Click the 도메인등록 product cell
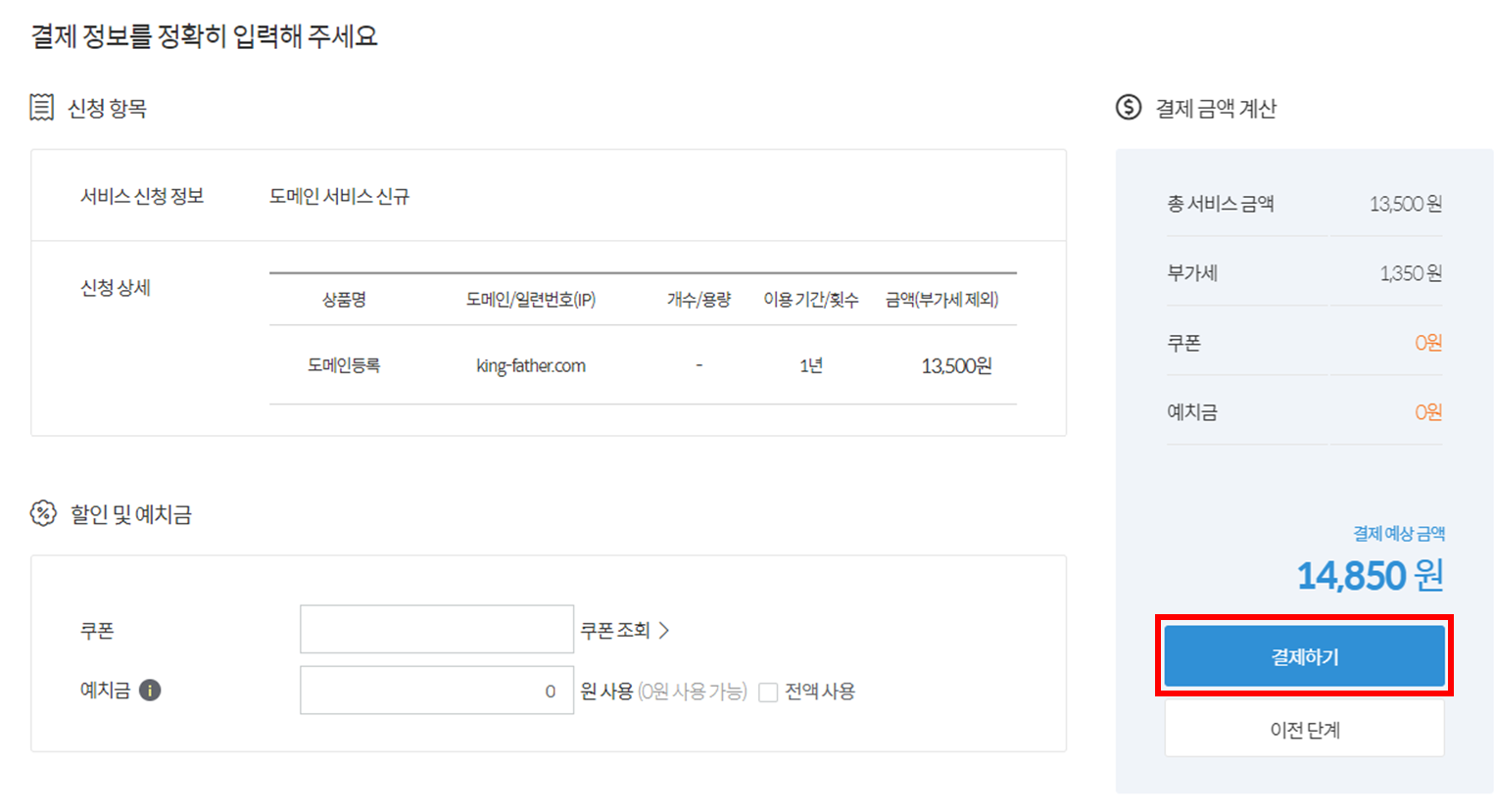 coord(344,365)
